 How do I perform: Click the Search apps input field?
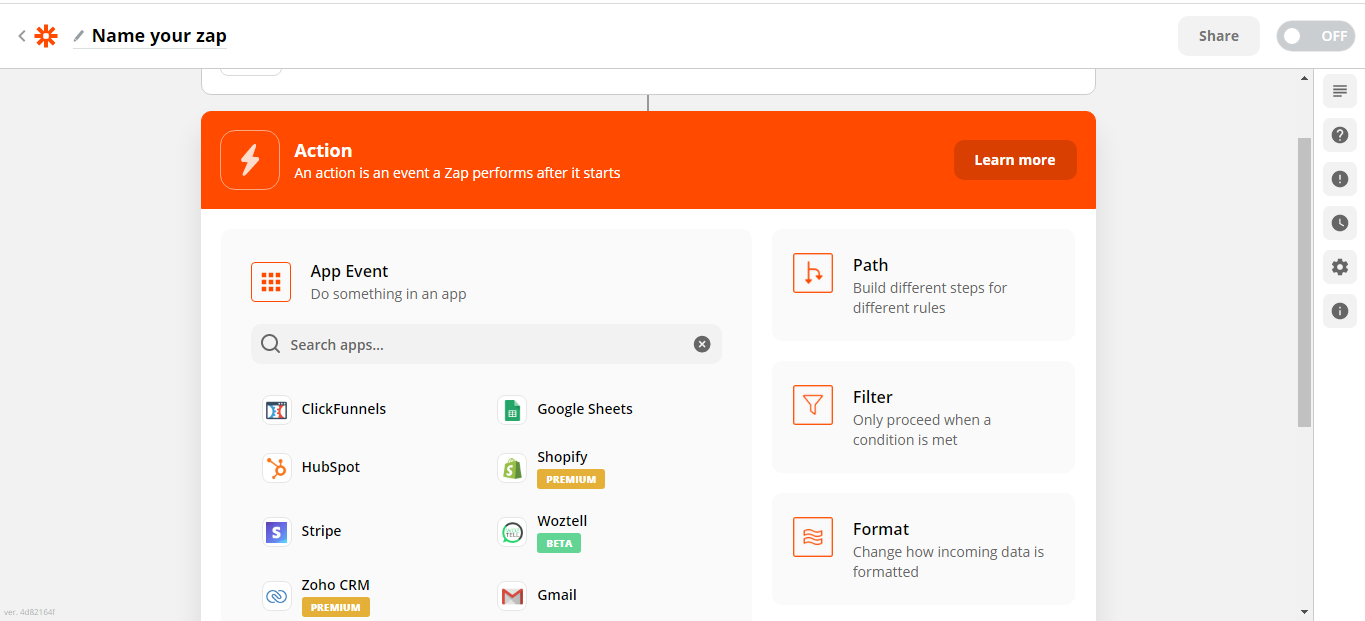click(x=486, y=344)
